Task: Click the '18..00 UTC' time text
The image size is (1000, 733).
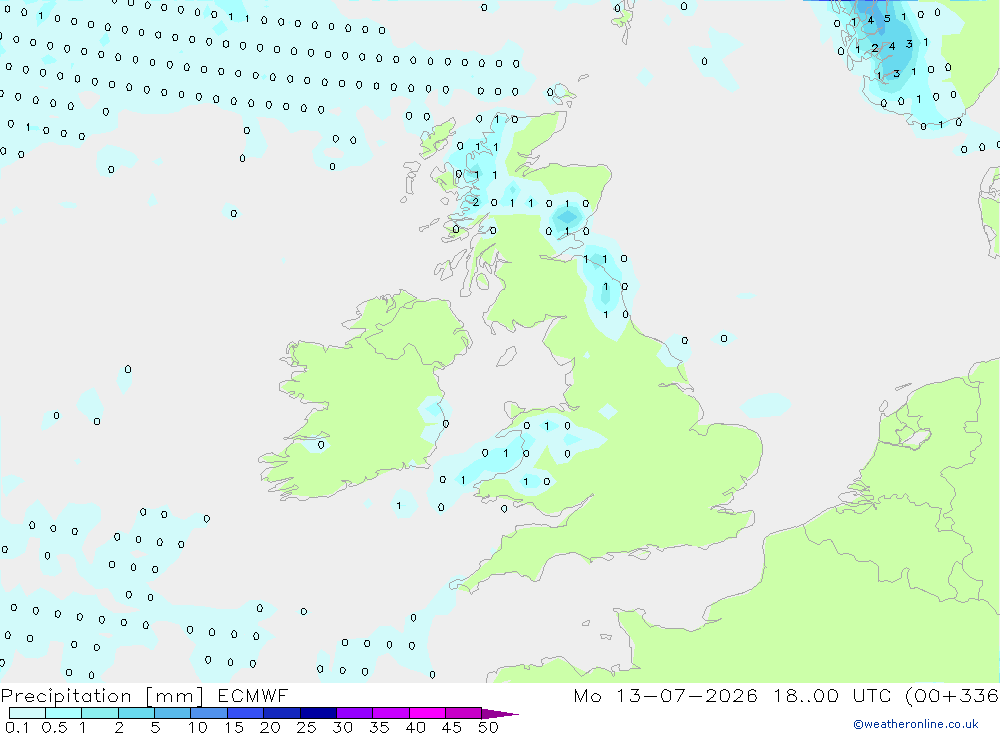Action: pyautogui.click(x=832, y=696)
